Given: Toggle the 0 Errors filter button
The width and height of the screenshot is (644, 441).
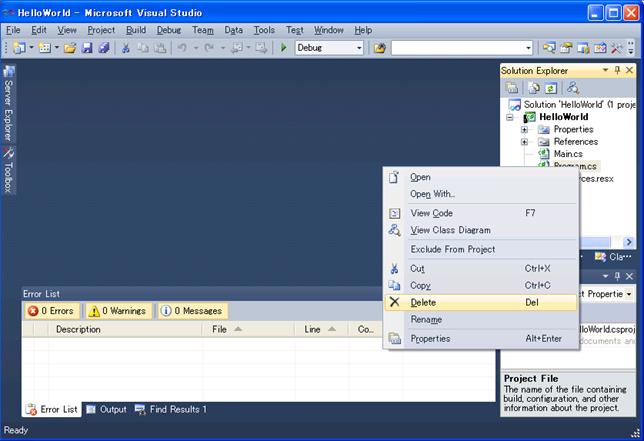Looking at the screenshot, I should tap(51, 311).
